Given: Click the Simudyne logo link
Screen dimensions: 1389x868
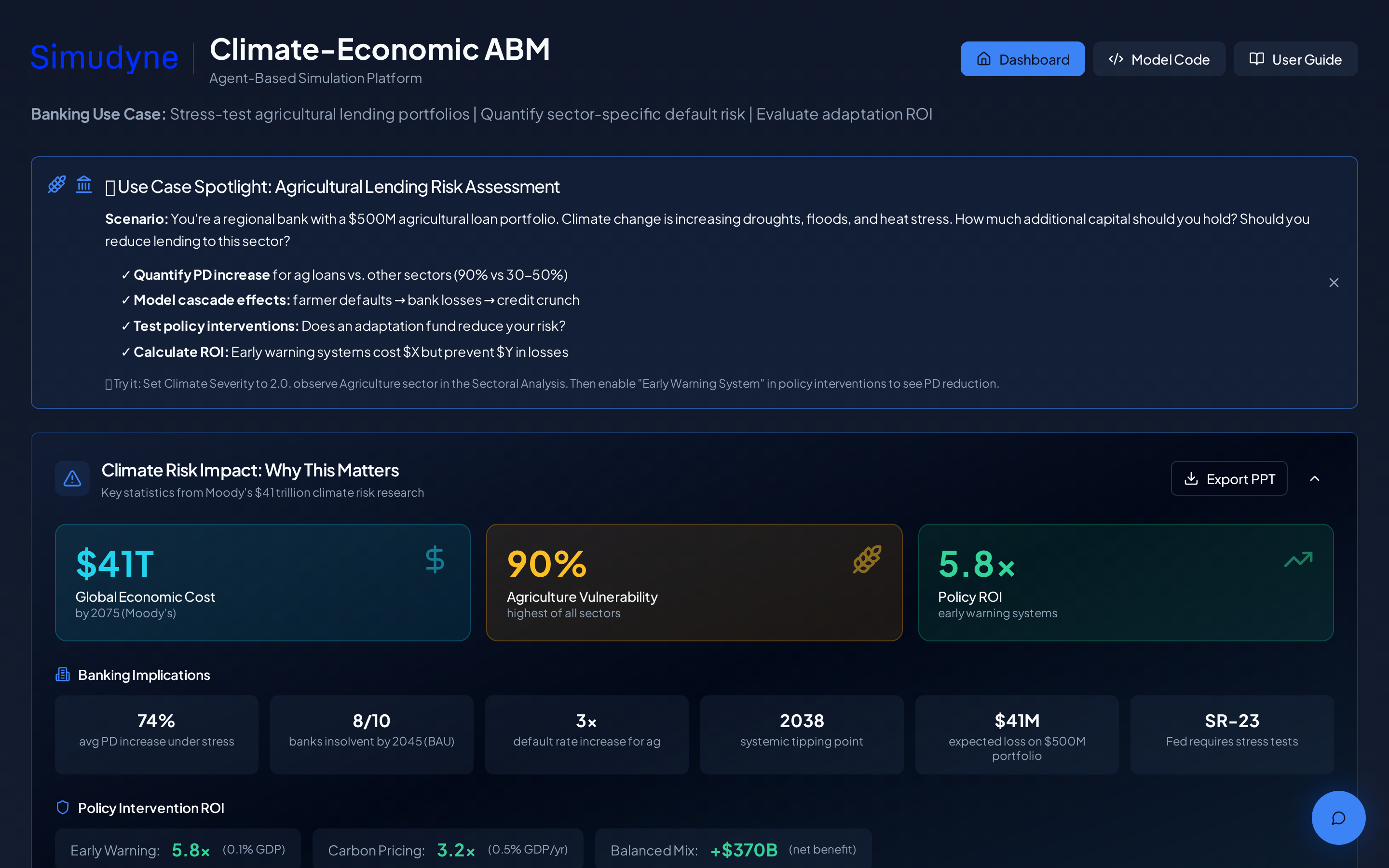Looking at the screenshot, I should click(x=105, y=57).
